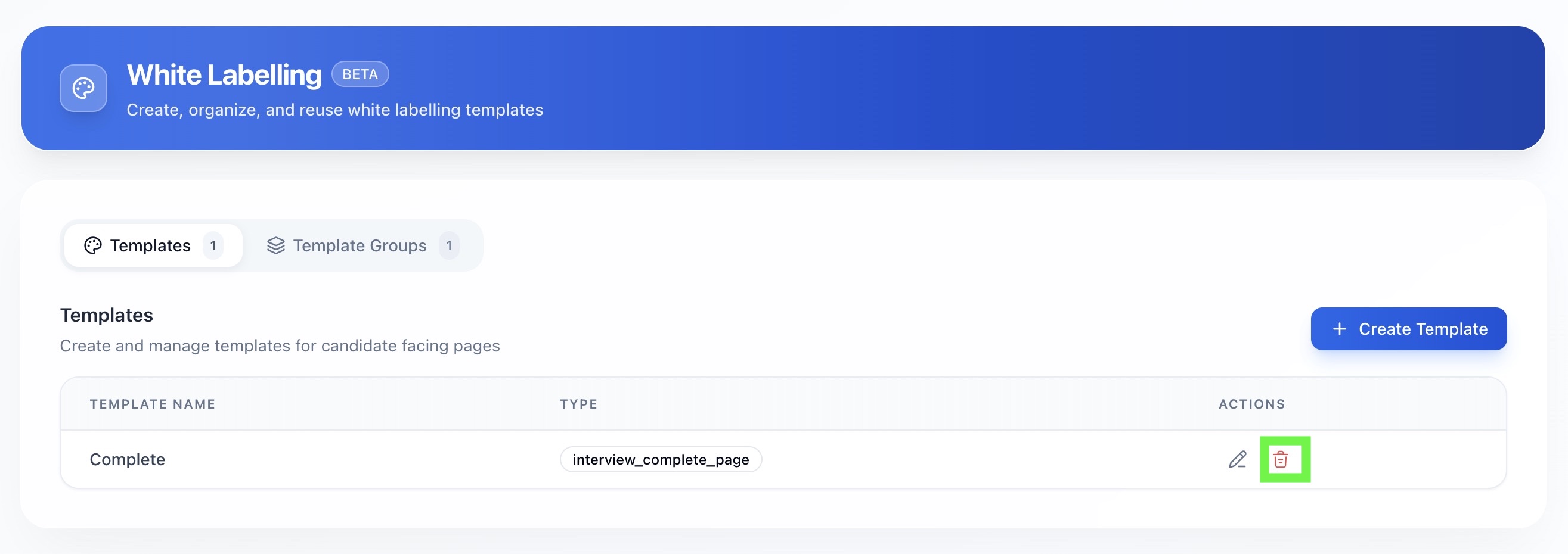Image resolution: width=1568 pixels, height=554 pixels.
Task: Click the White Labelling page title
Action: (x=224, y=76)
